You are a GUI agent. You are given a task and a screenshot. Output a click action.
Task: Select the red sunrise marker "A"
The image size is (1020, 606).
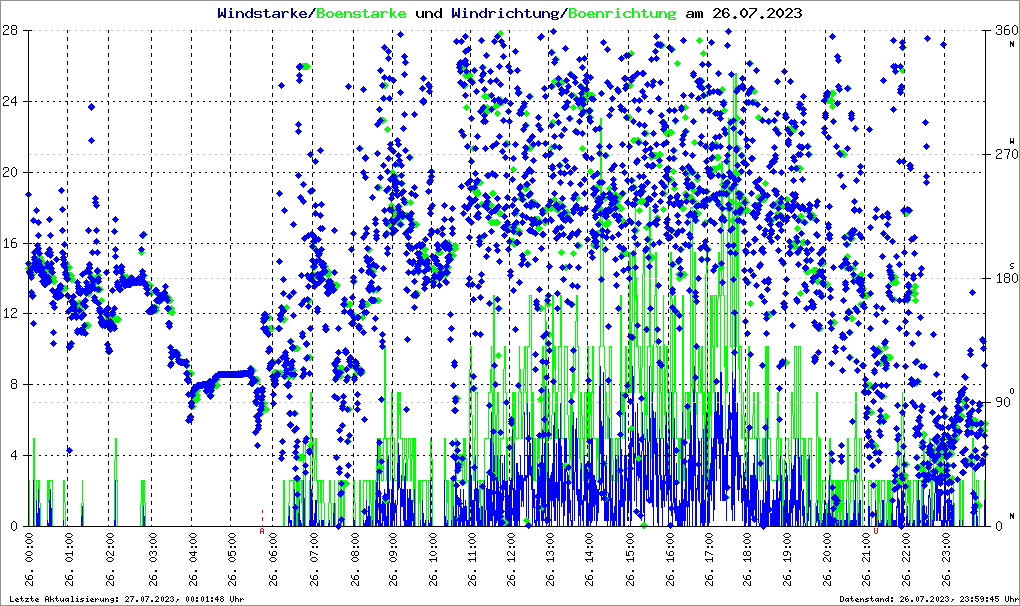(x=262, y=530)
